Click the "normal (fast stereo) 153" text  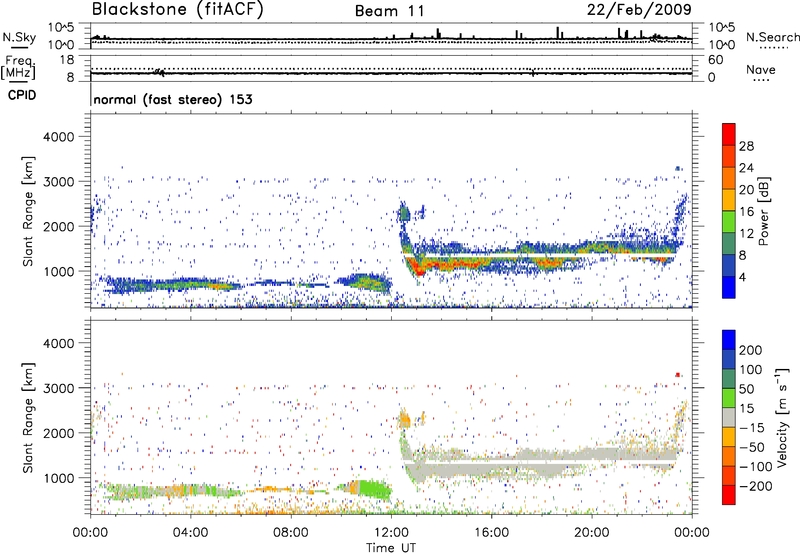point(173,99)
